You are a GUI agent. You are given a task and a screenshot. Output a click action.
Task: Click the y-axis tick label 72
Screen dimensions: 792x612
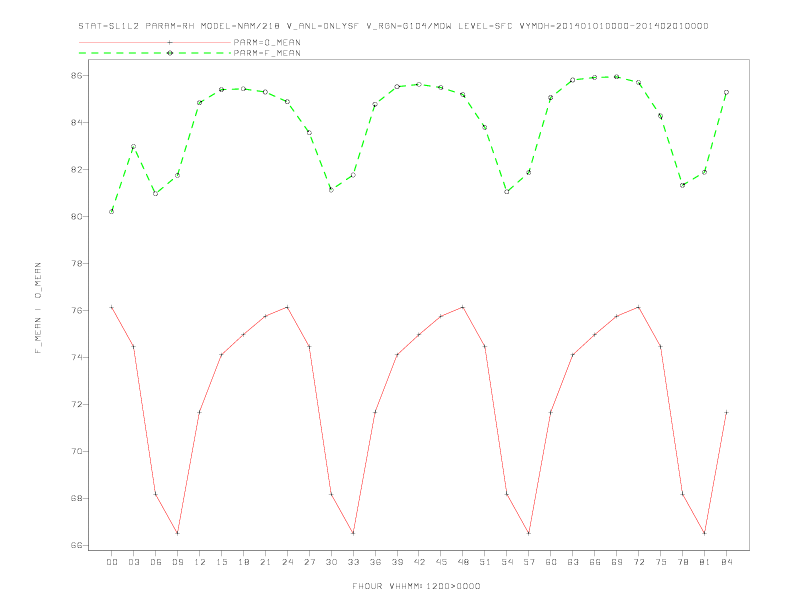point(77,404)
